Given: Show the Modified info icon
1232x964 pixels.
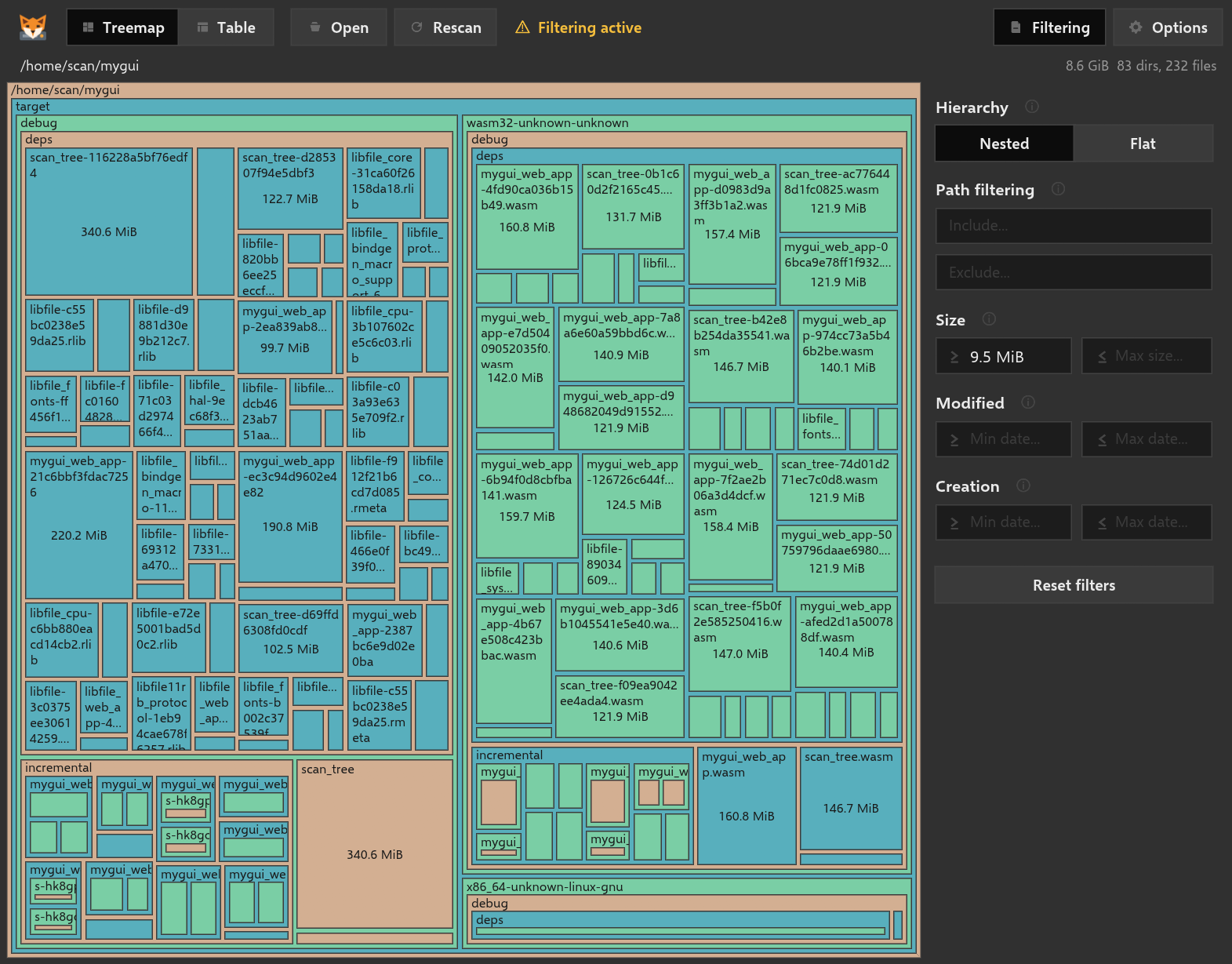Looking at the screenshot, I should [x=1028, y=402].
